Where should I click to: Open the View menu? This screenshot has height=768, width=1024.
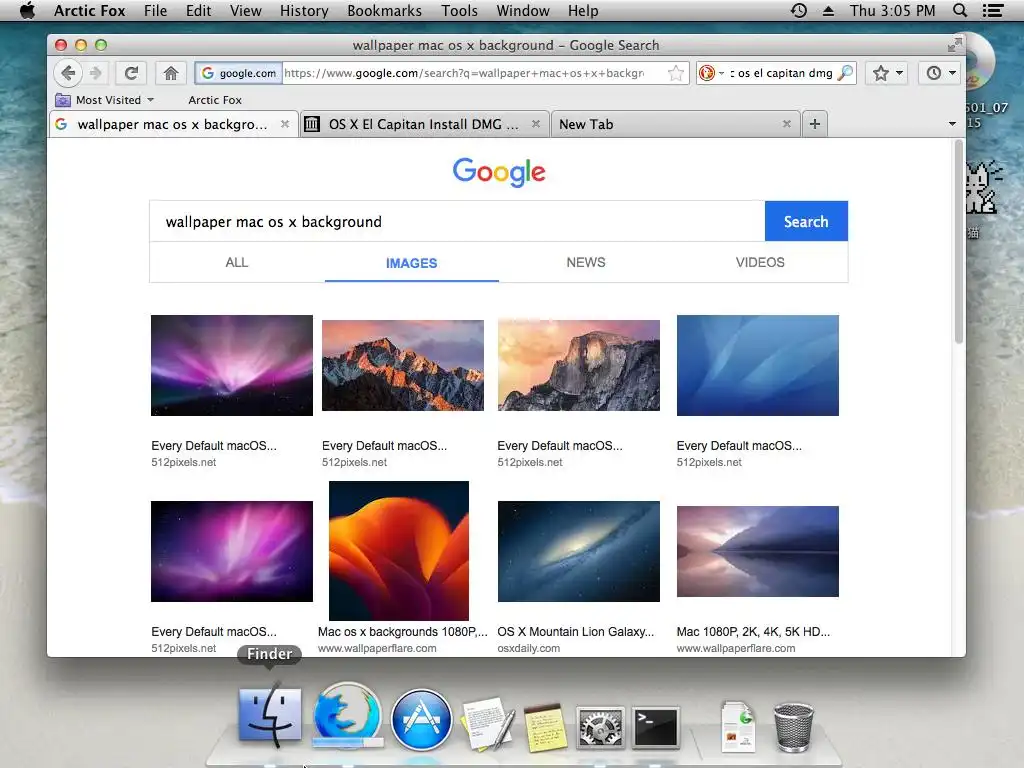246,10
